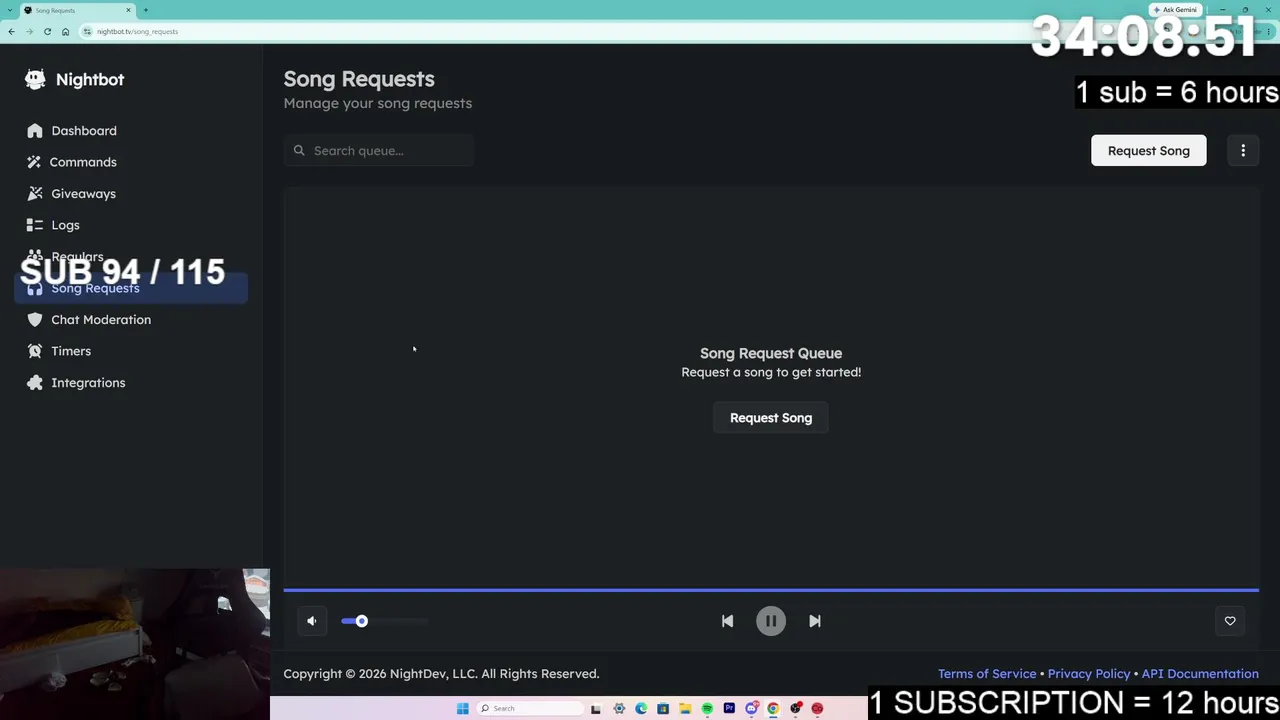Click the site info icon in address bar
This screenshot has width=1280, height=720.
88,31
